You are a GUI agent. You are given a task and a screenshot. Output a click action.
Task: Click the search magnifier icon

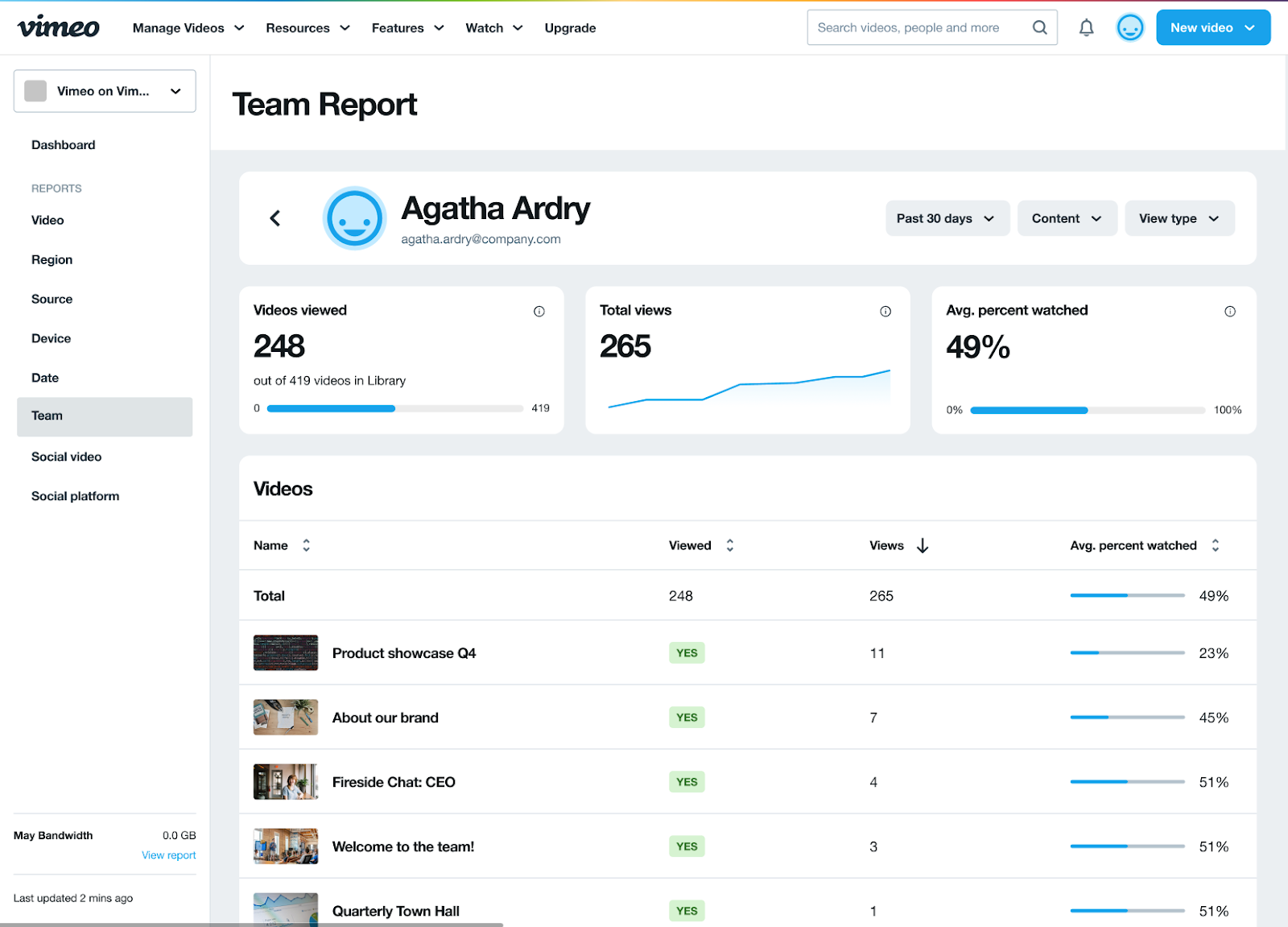(1039, 28)
